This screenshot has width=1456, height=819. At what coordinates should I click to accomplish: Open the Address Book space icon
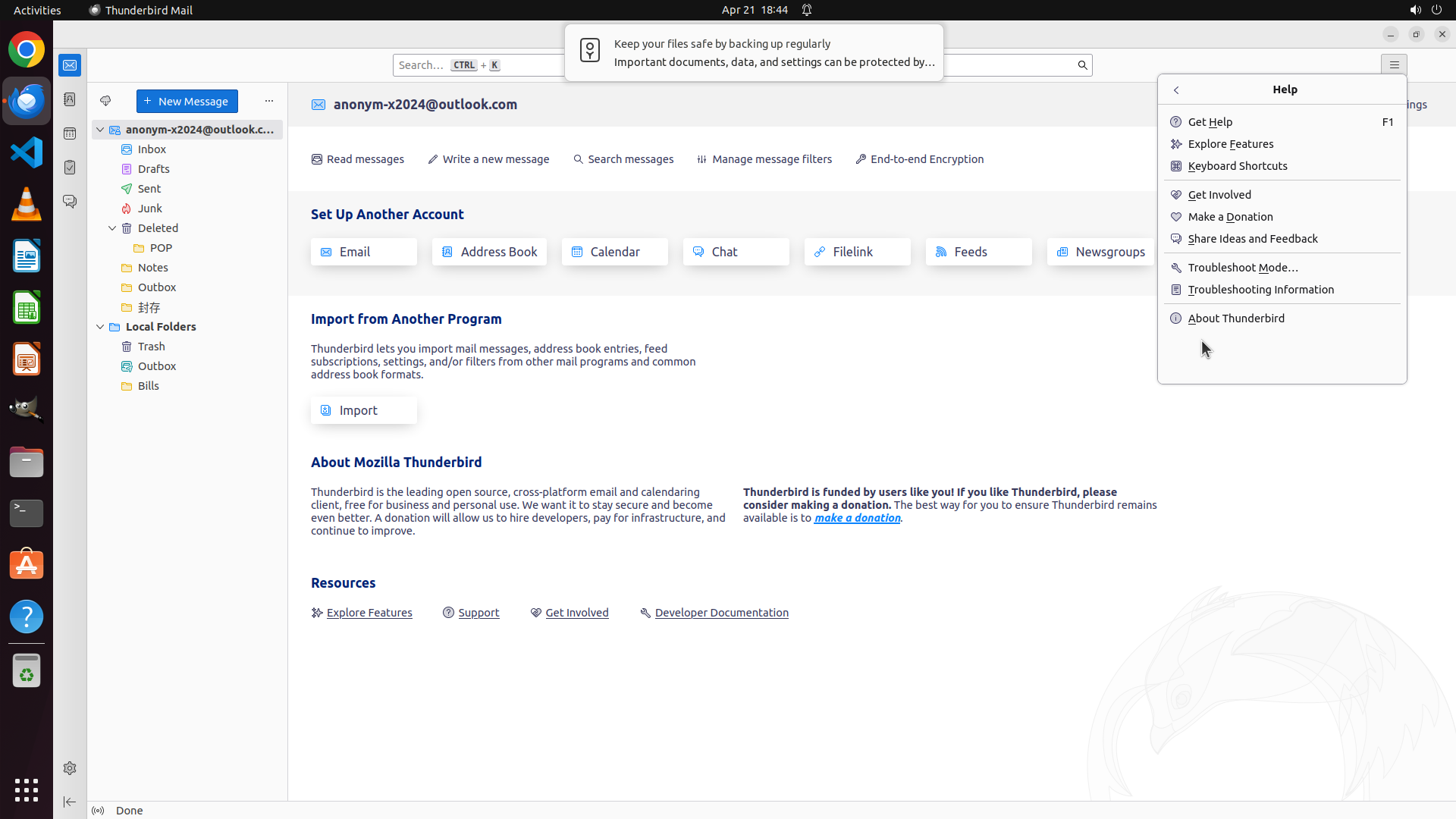click(x=70, y=99)
